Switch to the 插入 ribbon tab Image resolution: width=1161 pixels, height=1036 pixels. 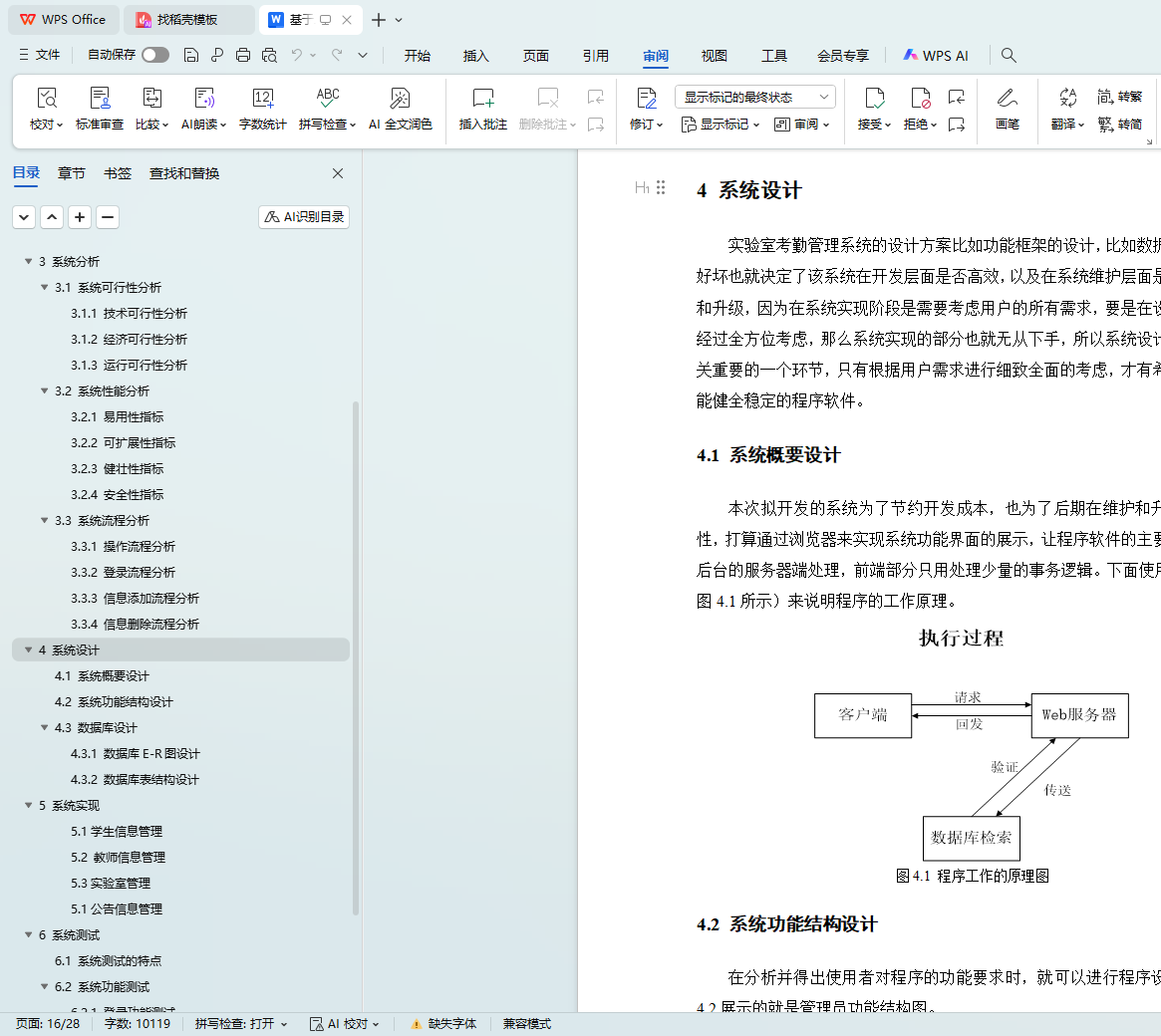[x=476, y=56]
